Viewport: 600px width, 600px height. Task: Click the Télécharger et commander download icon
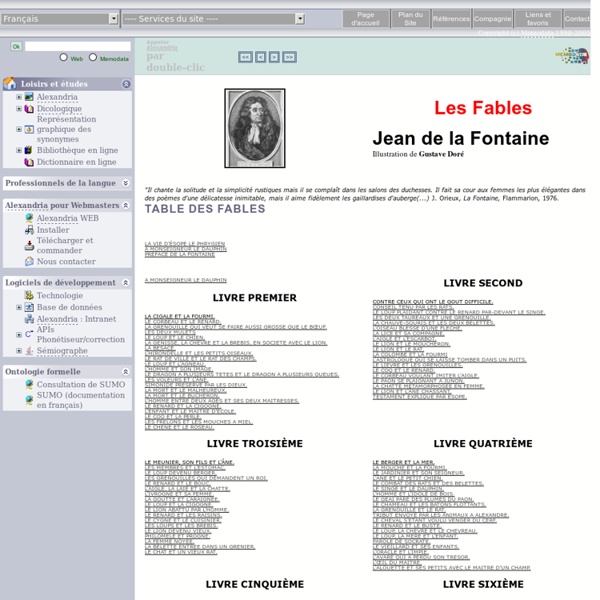point(29,245)
